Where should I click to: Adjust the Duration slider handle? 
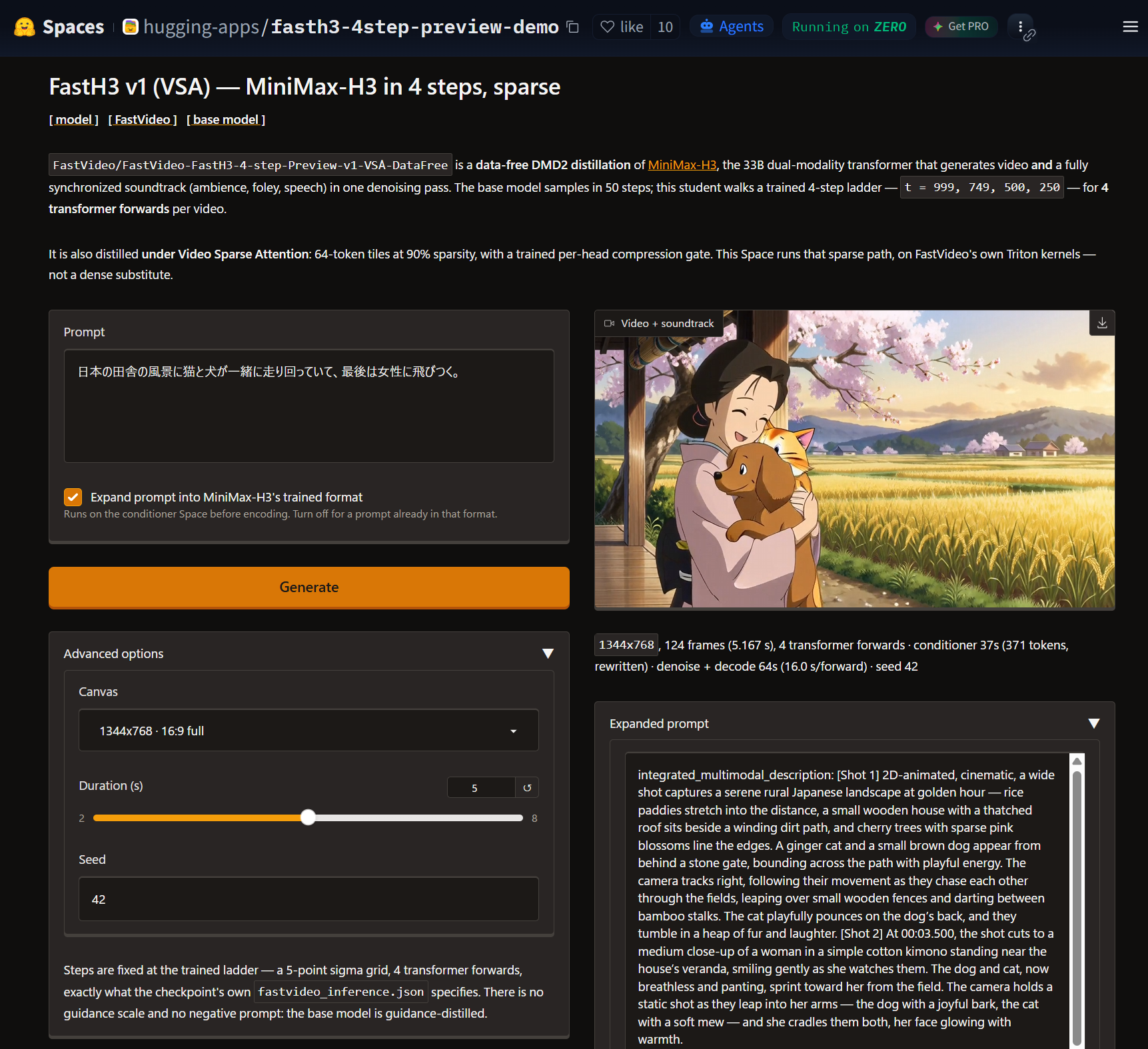point(308,817)
